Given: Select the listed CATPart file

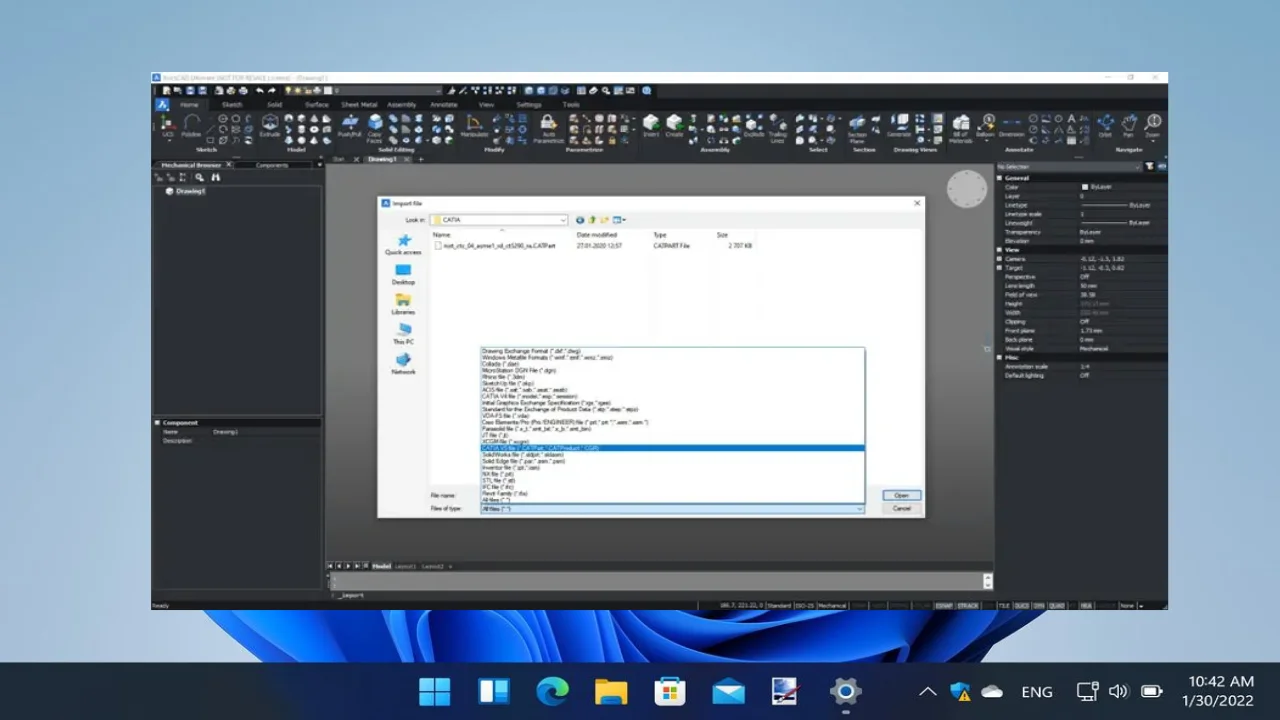Looking at the screenshot, I should point(497,245).
